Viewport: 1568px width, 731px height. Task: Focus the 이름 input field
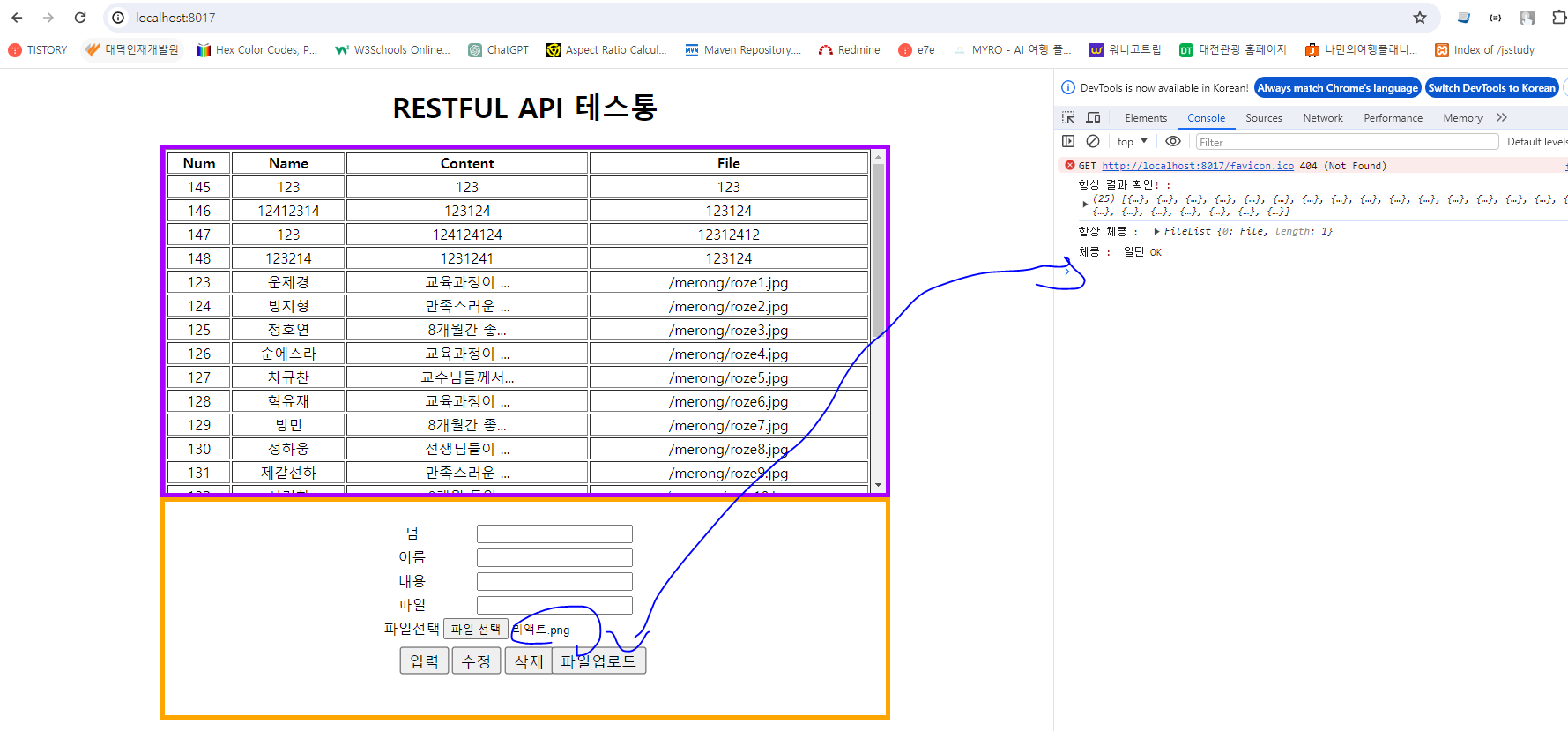pos(554,557)
